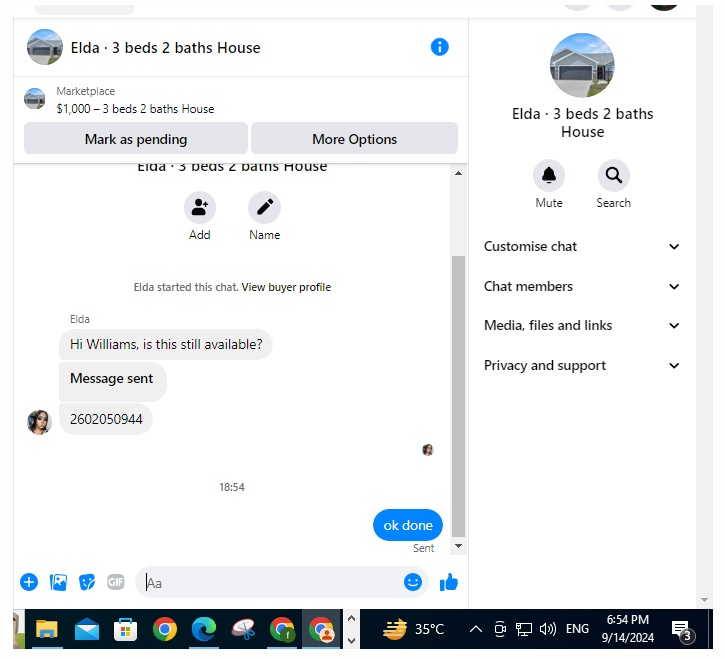Click meet now camera tray icon
Image resolution: width=725 pixels, height=659 pixels.
coord(500,629)
